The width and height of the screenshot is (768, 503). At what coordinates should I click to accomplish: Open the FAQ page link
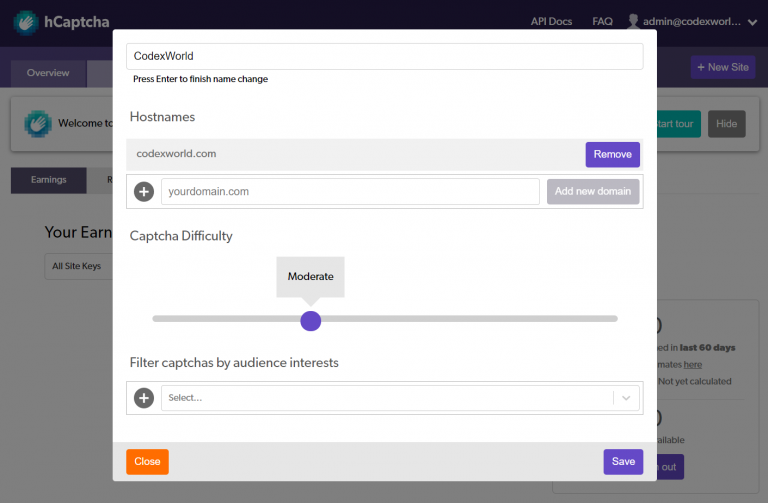click(602, 22)
